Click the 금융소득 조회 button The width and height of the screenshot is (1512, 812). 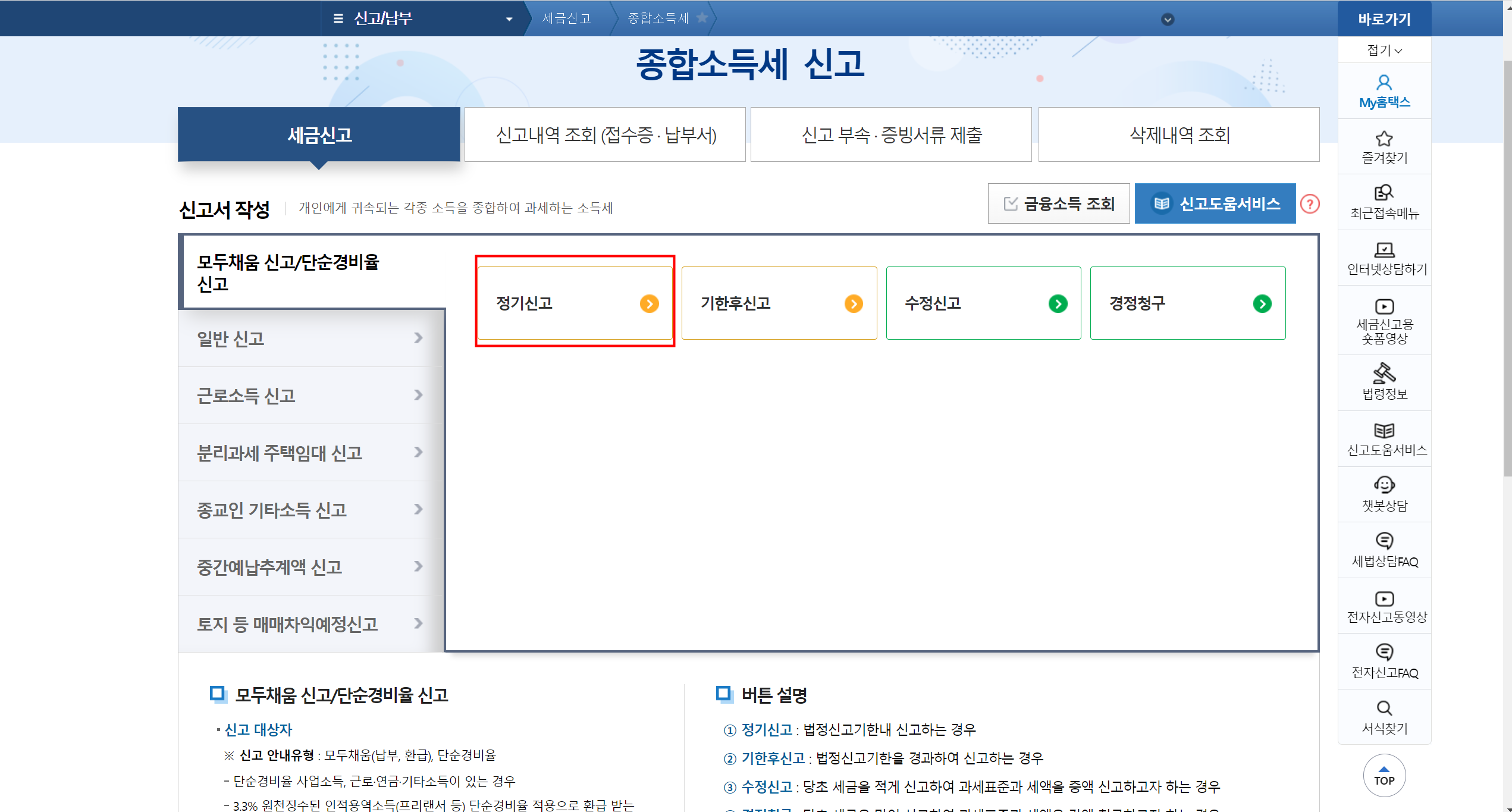pyautogui.click(x=1059, y=204)
